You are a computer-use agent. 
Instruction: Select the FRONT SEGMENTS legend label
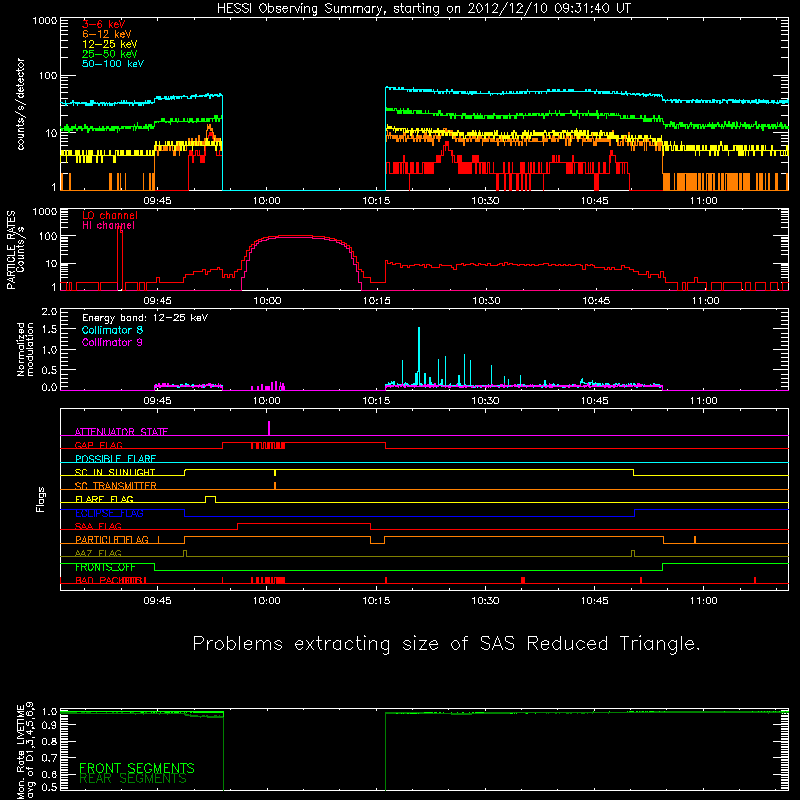[x=137, y=768]
